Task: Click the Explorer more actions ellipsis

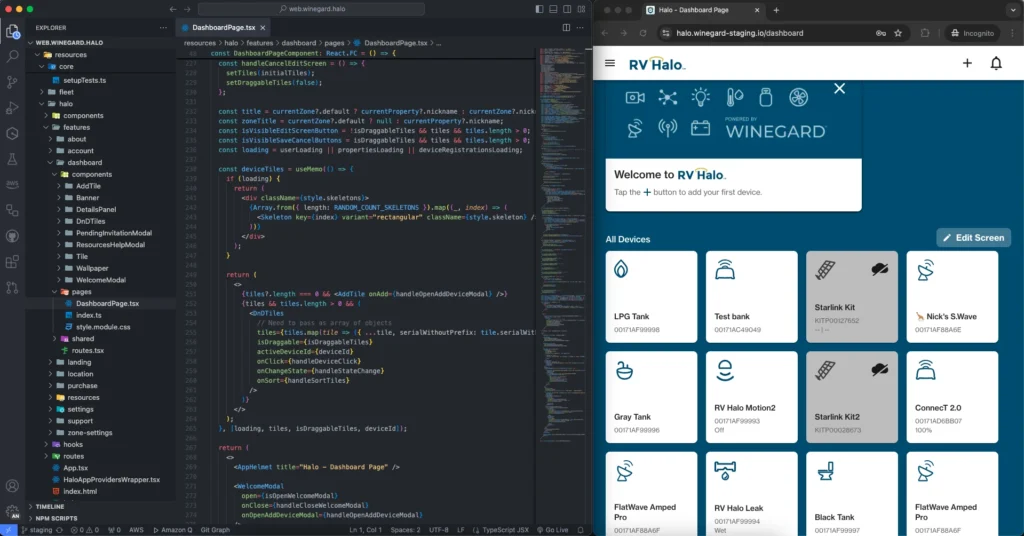Action: point(163,27)
